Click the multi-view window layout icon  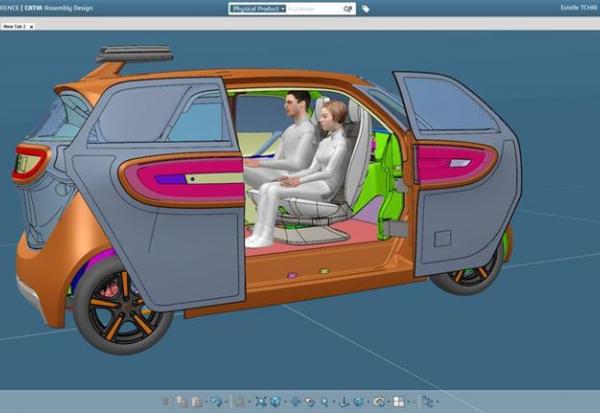(397, 401)
